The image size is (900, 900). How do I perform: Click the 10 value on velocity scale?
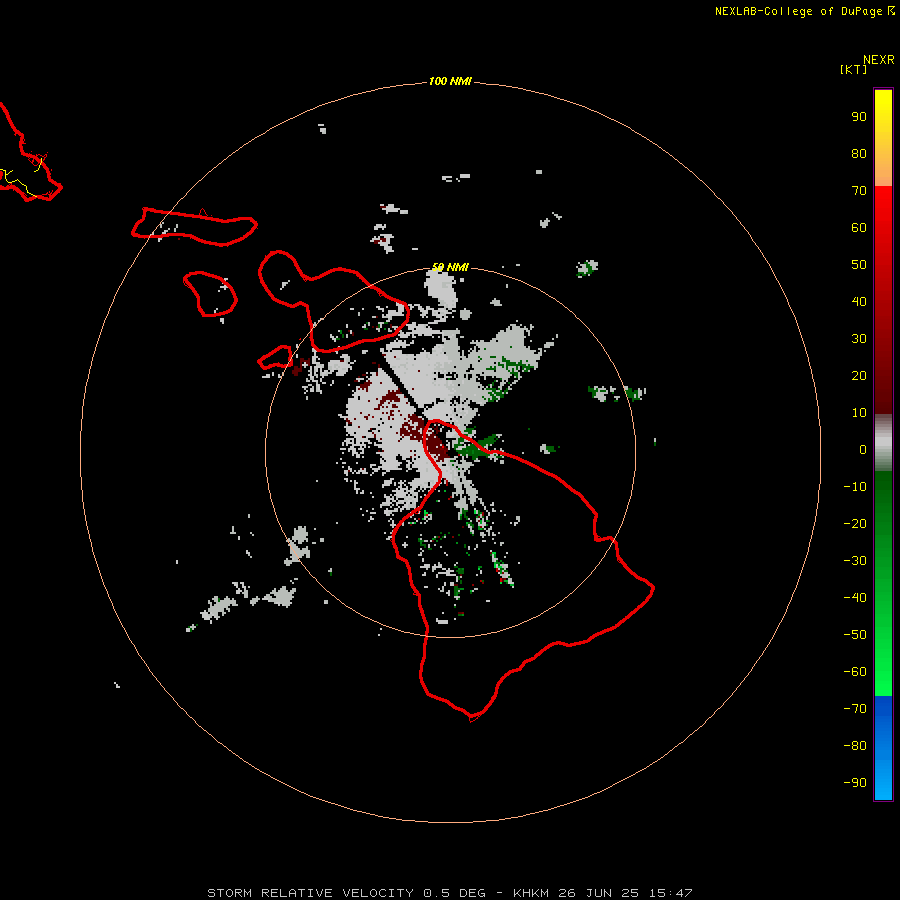click(x=859, y=413)
